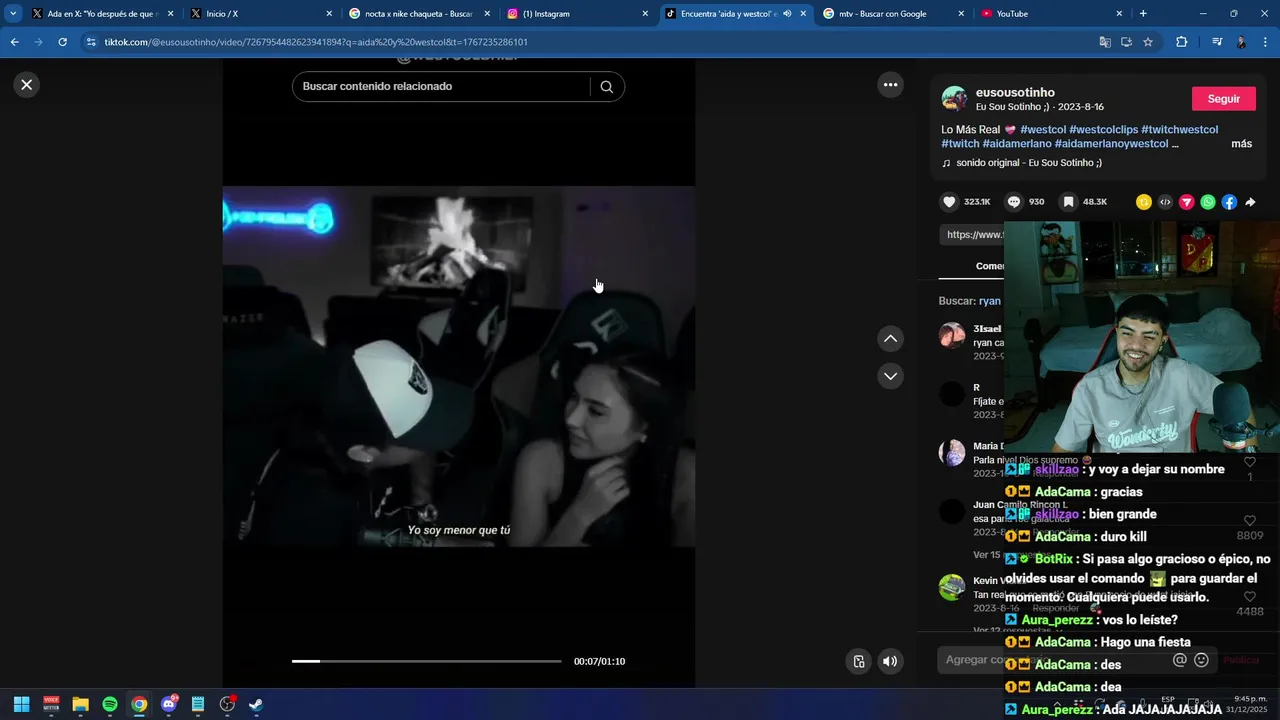The height and width of the screenshot is (720, 1280).
Task: Translate this page icon
Action: [1105, 42]
